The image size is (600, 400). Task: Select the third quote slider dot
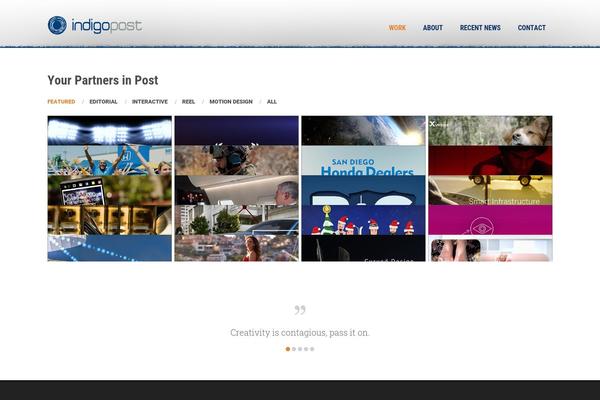[300, 349]
